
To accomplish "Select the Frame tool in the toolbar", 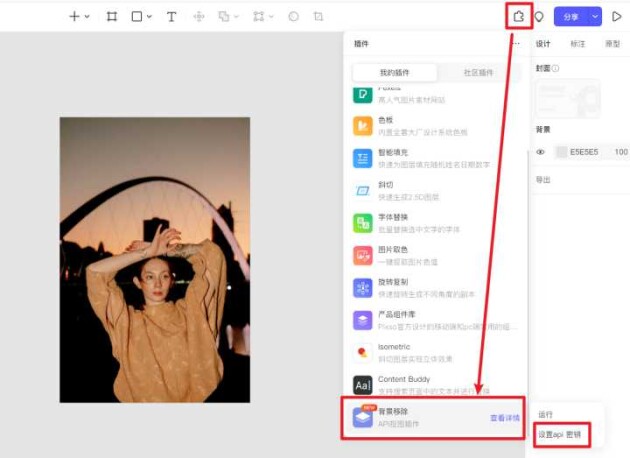I will pyautogui.click(x=112, y=16).
